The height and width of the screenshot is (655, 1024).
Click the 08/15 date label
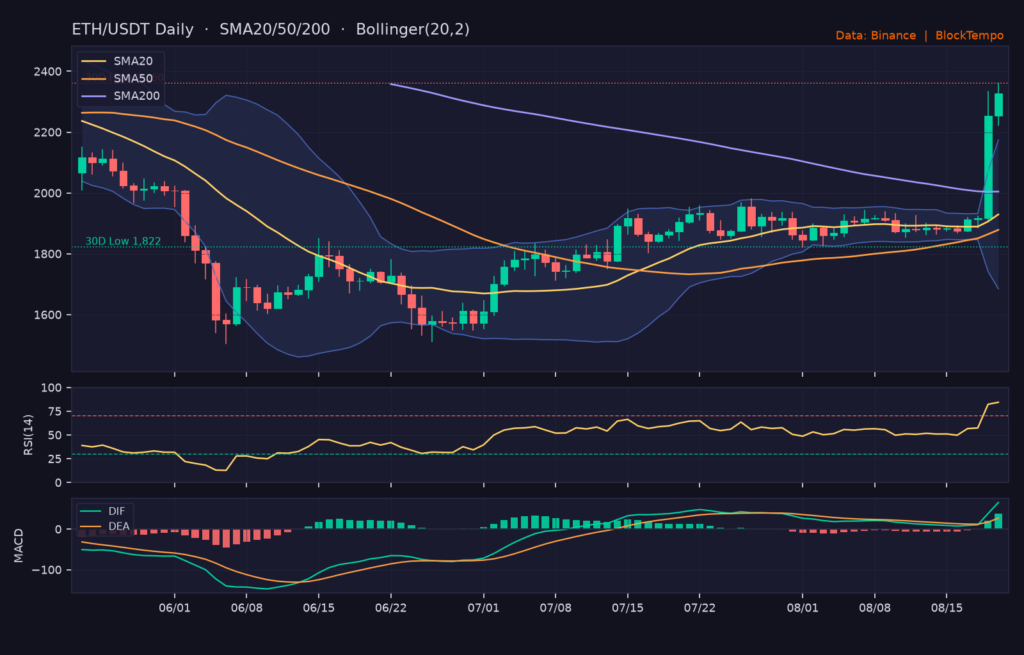click(947, 608)
